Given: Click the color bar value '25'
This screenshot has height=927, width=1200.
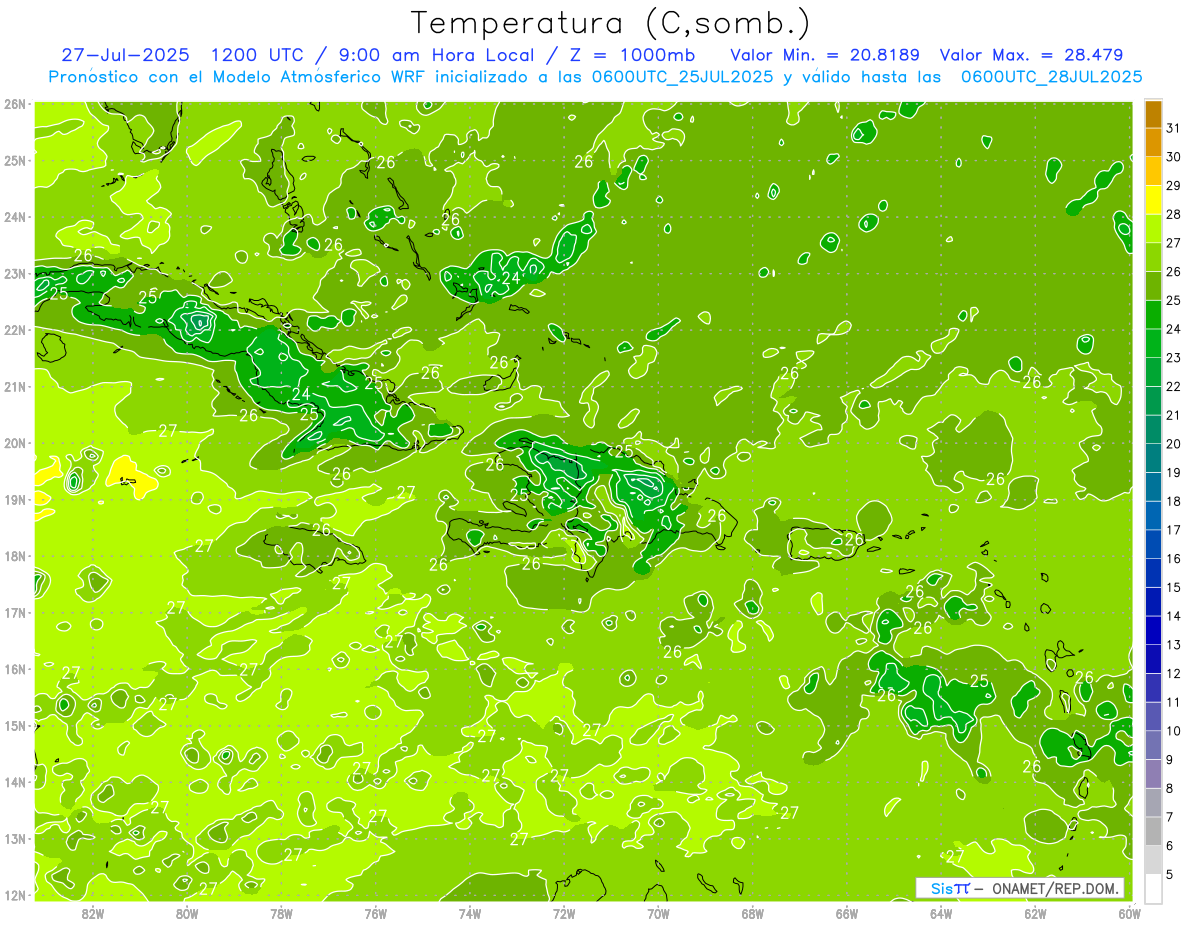Looking at the screenshot, I should [x=1173, y=300].
